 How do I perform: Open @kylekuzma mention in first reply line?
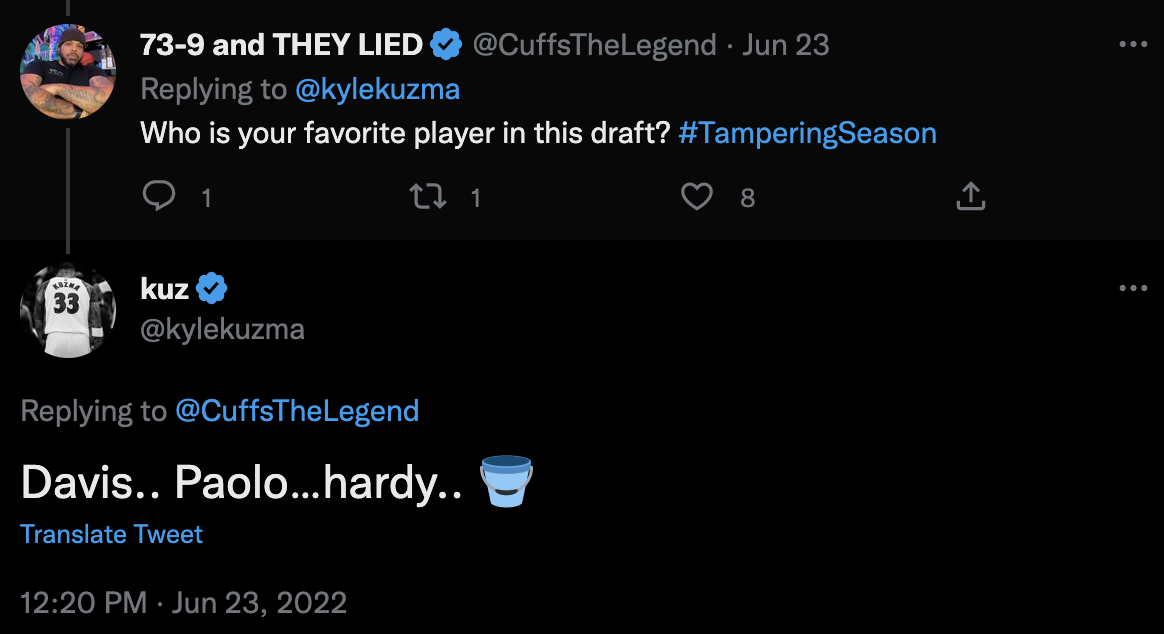pyautogui.click(x=377, y=89)
